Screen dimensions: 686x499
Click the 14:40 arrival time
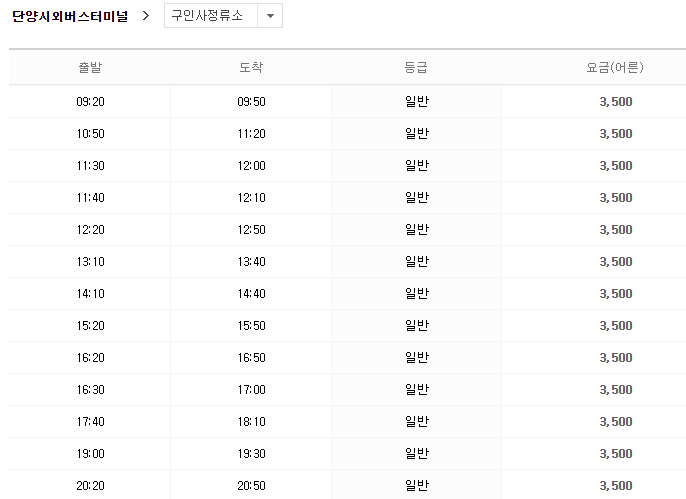tap(251, 294)
